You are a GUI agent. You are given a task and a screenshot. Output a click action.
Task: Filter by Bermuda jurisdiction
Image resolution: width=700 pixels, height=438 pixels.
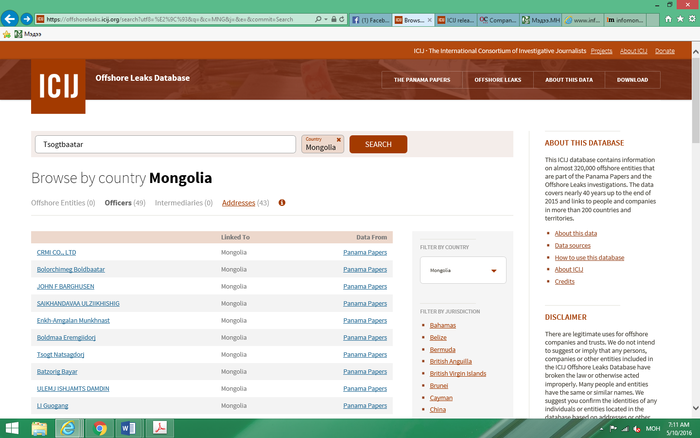pyautogui.click(x=442, y=349)
